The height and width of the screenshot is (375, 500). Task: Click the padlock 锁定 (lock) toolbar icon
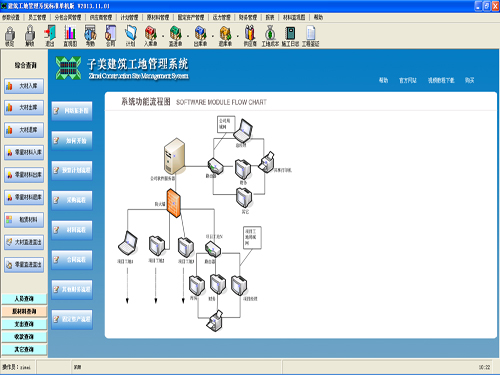click(x=10, y=35)
